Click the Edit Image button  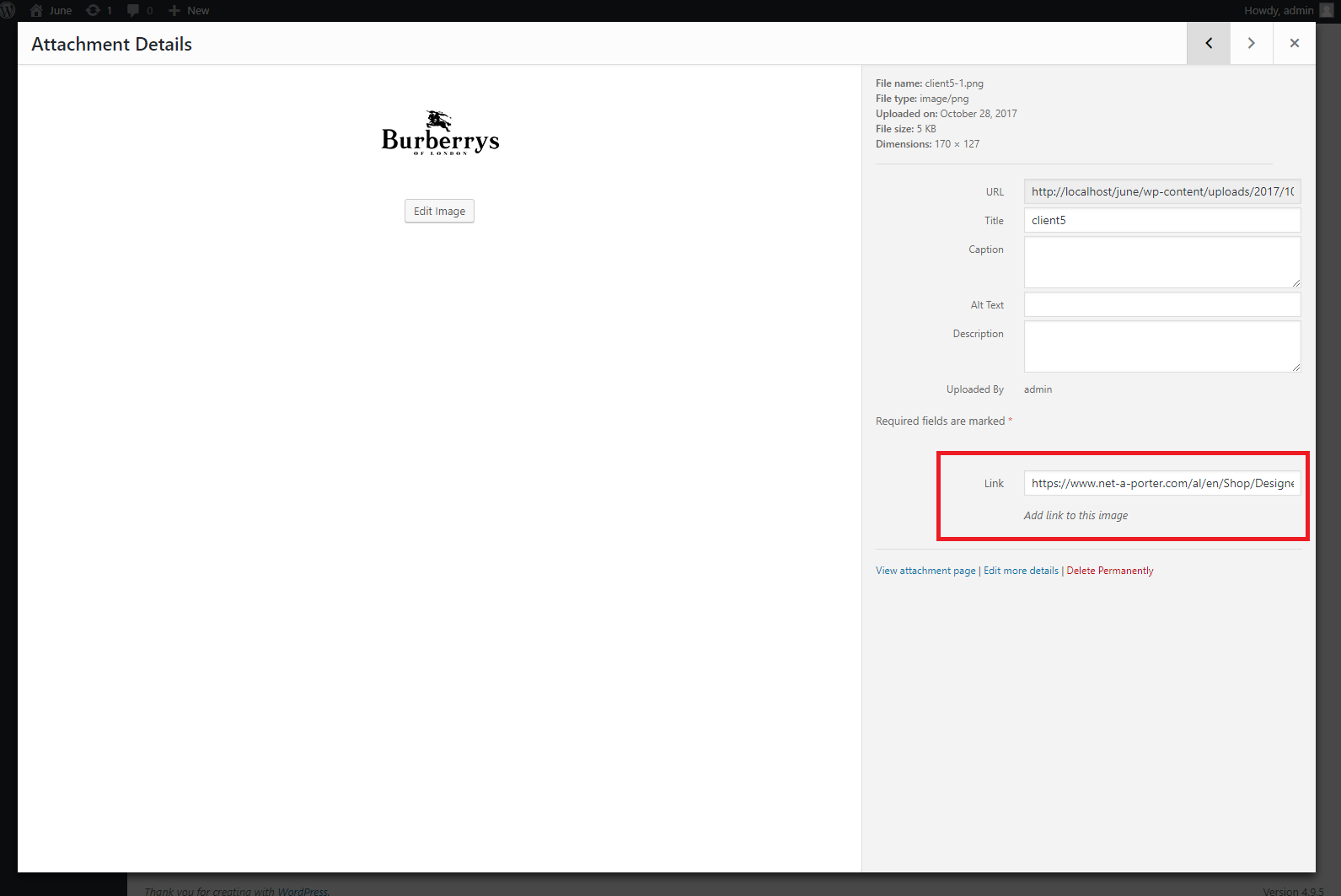439,211
